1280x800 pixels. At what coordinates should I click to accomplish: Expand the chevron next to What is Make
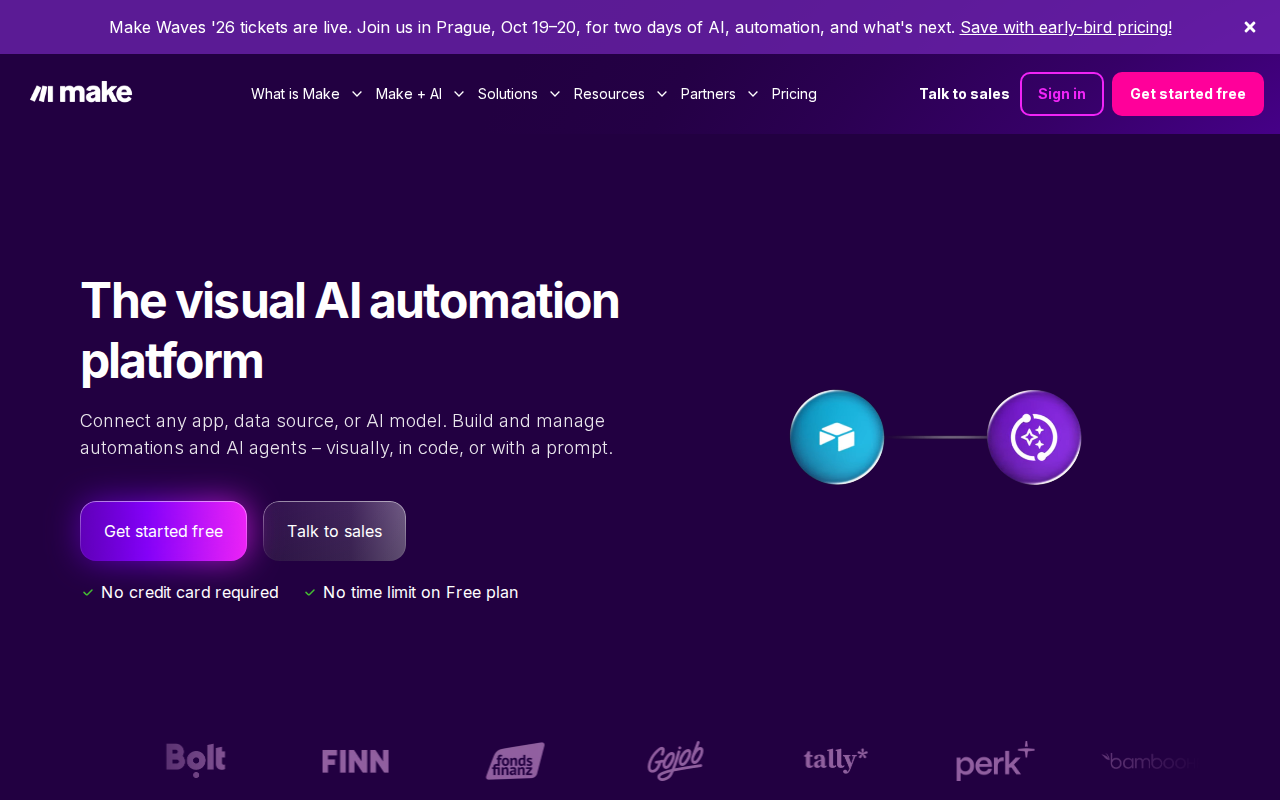[356, 94]
